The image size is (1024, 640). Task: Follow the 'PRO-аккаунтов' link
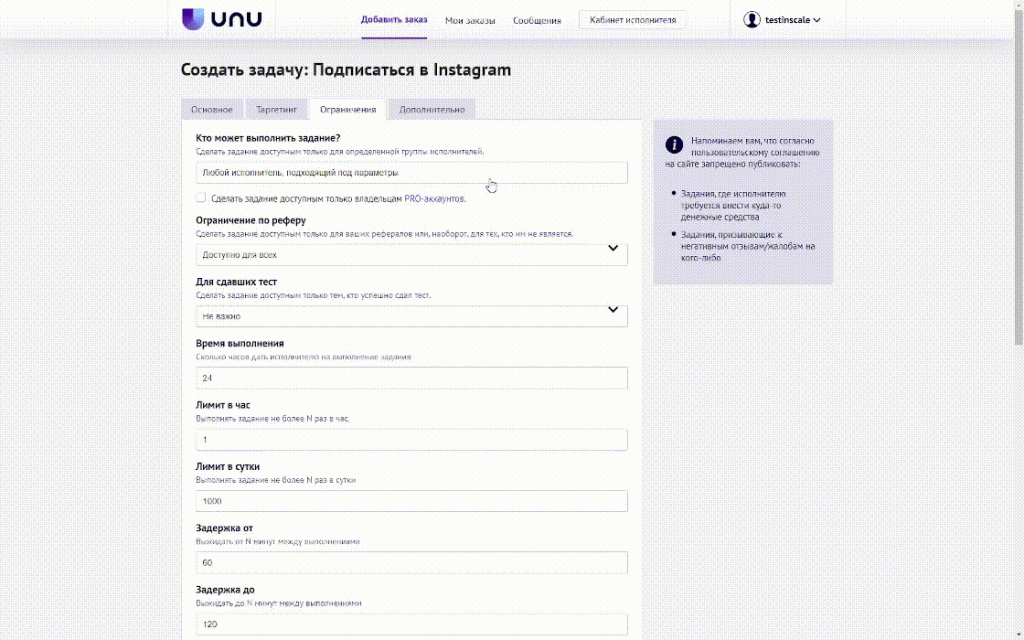pos(434,199)
